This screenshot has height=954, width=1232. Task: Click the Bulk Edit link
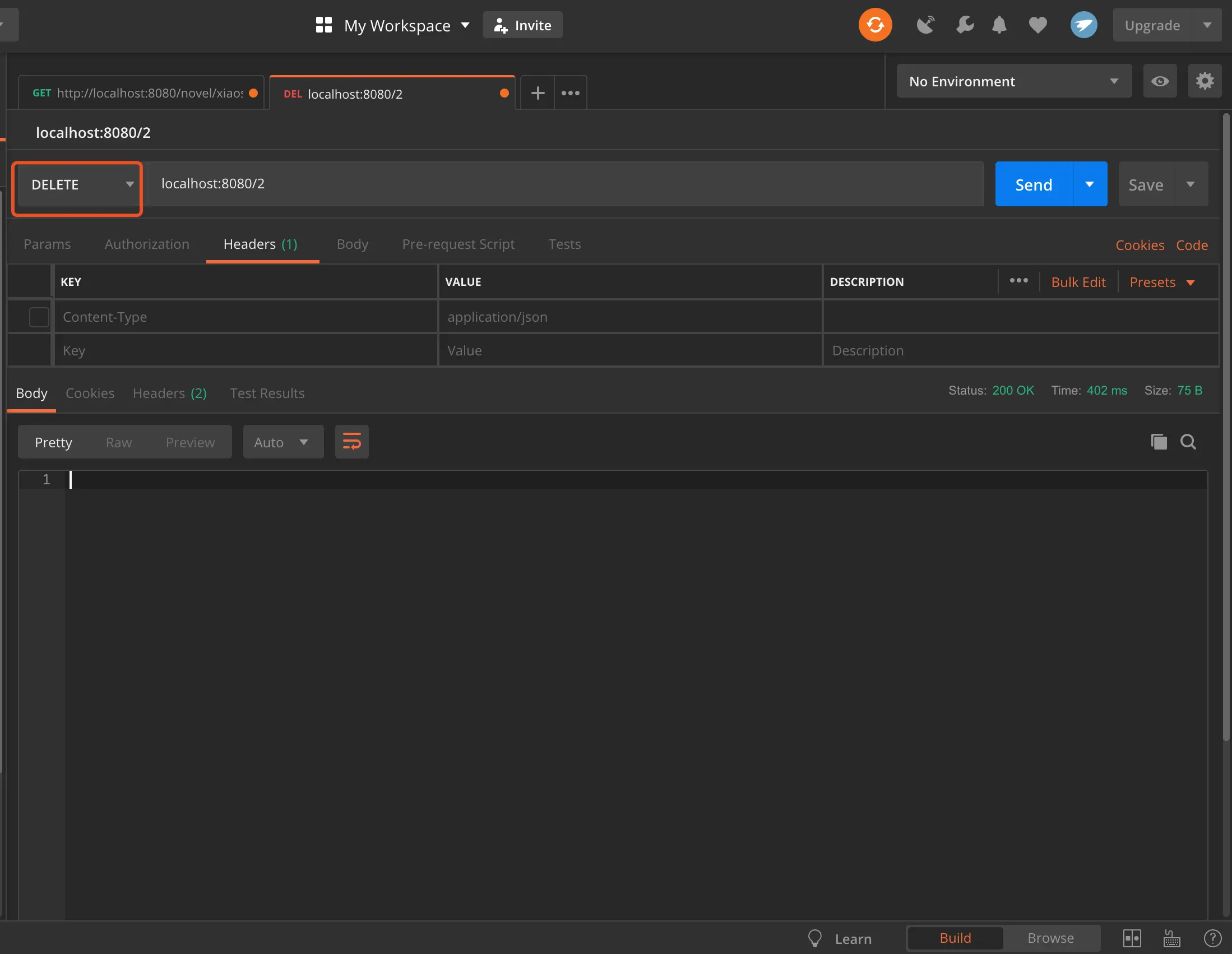click(1078, 282)
